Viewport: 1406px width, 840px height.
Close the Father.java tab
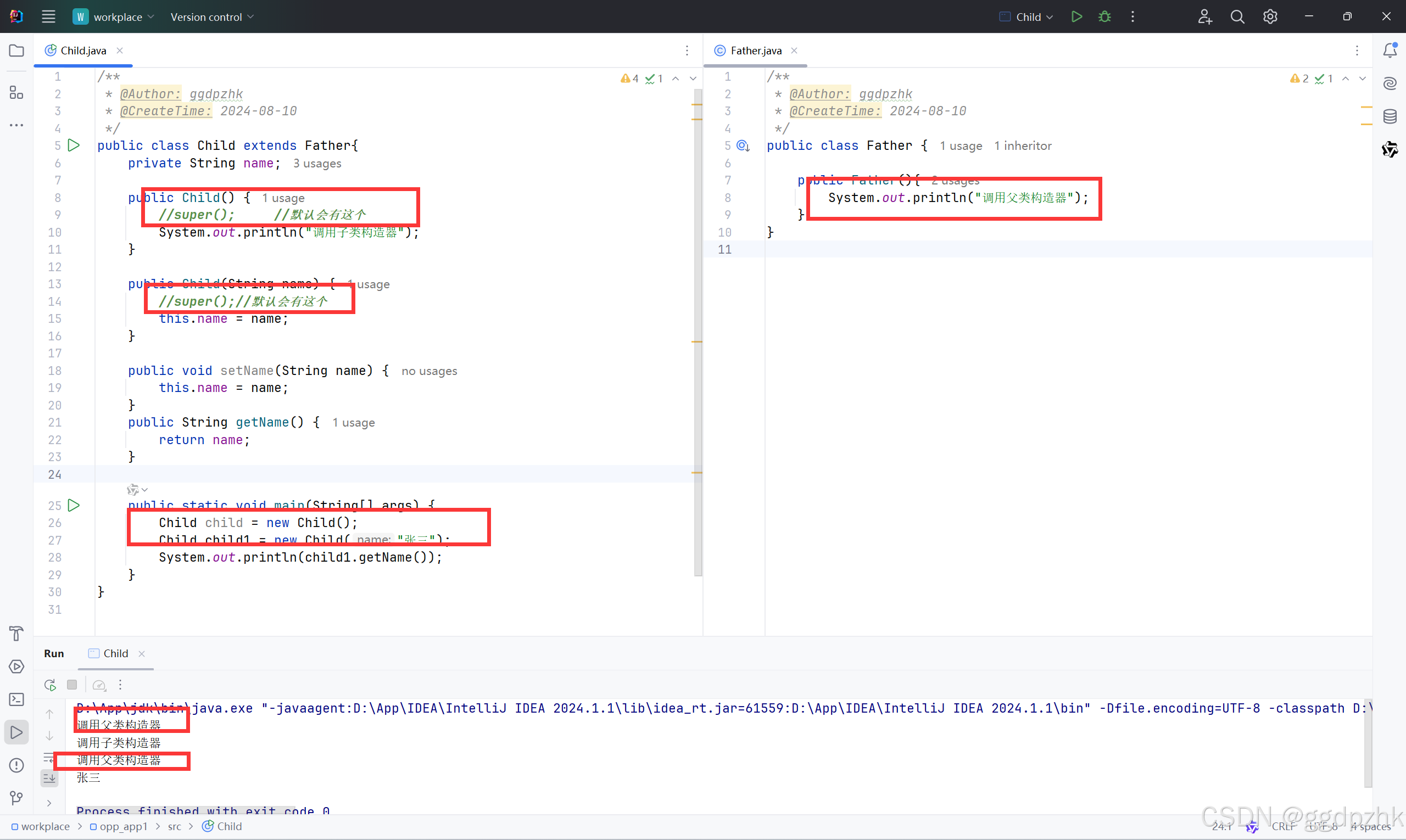click(x=794, y=51)
